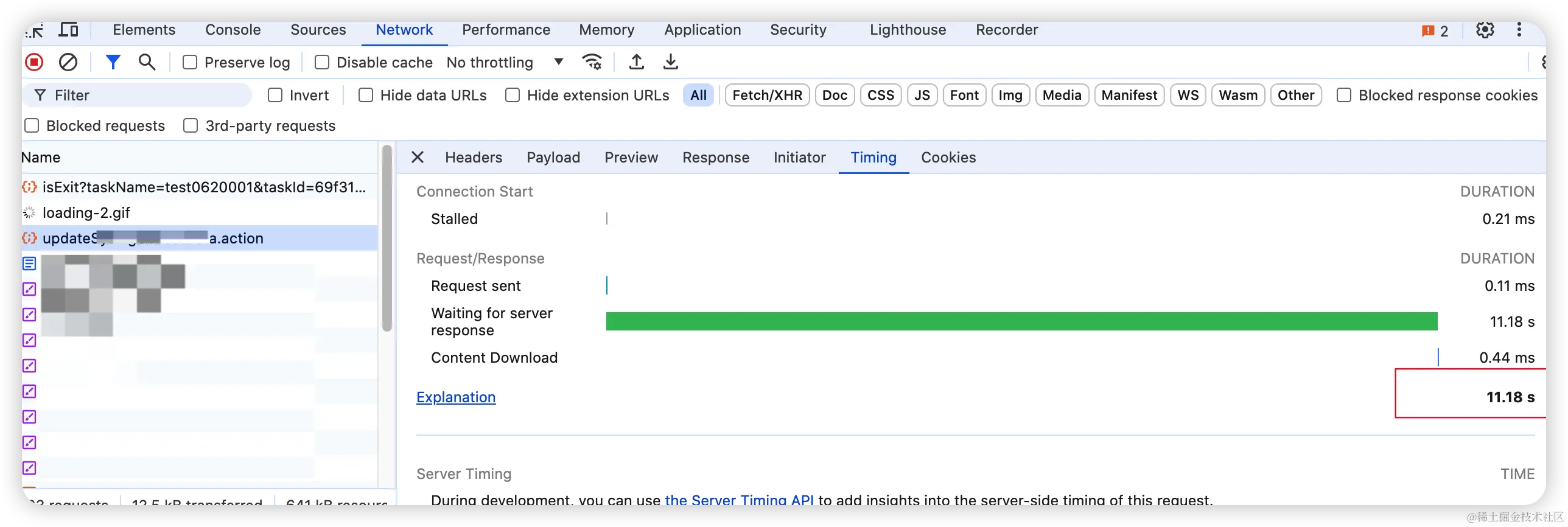This screenshot has height=527, width=1568.
Task: Open the Recorder panel
Action: click(x=1007, y=30)
